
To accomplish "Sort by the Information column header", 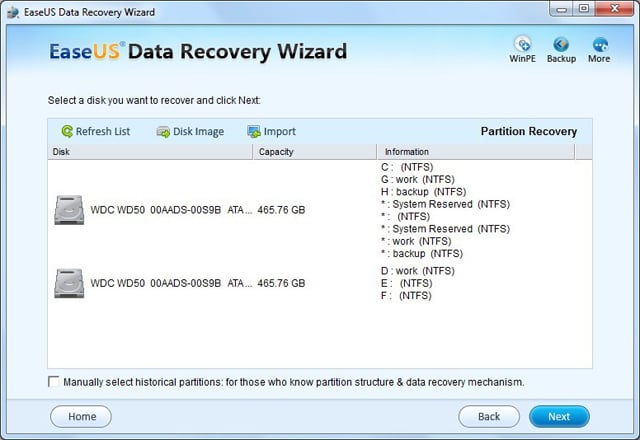I will coord(476,152).
